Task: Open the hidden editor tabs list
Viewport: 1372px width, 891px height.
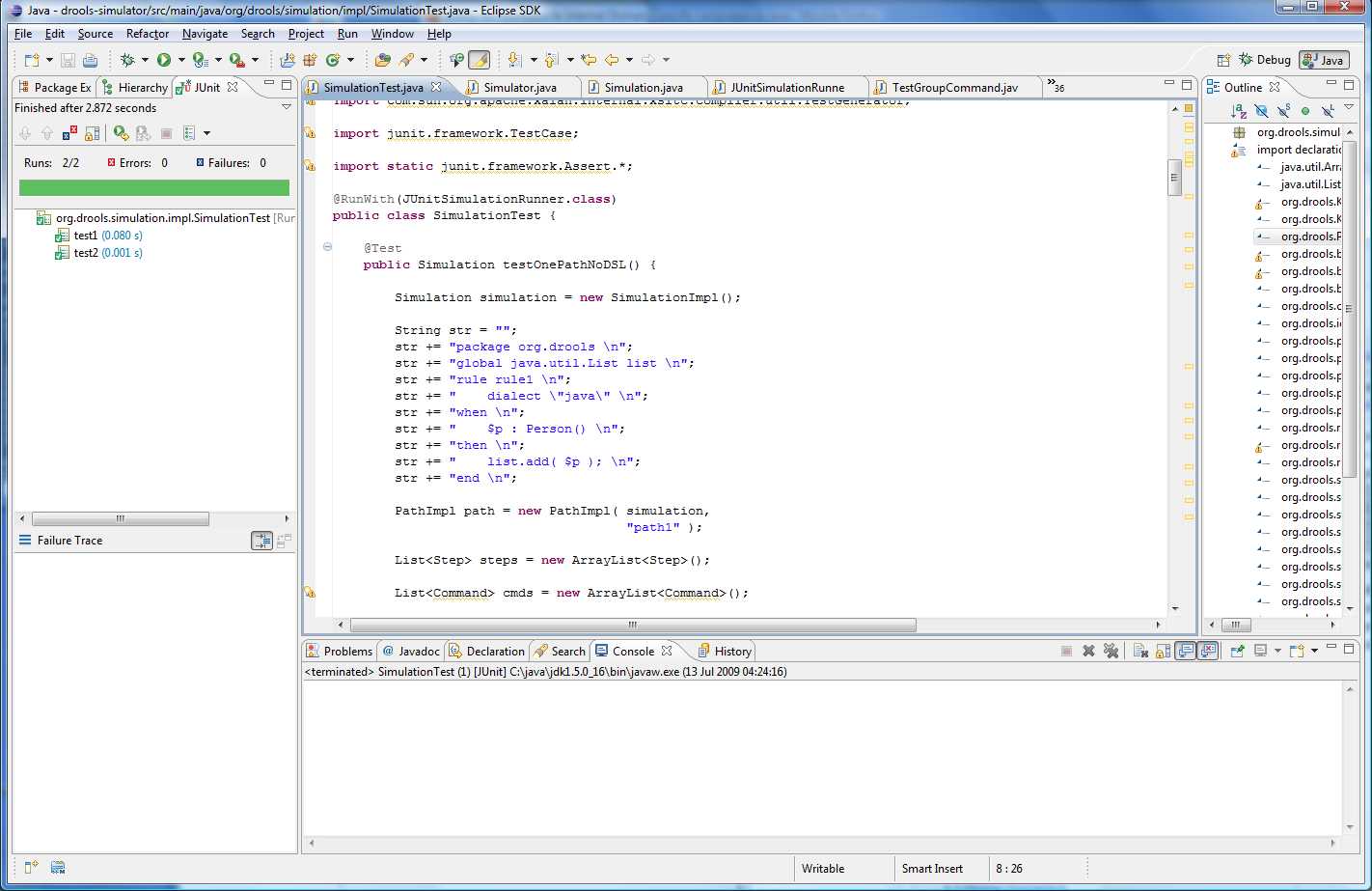Action: [1055, 86]
